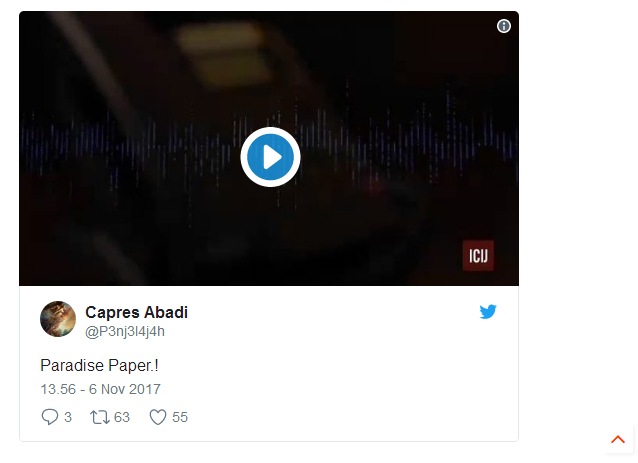View the 3 replies count
This screenshot has height=463, width=638.
coord(68,417)
